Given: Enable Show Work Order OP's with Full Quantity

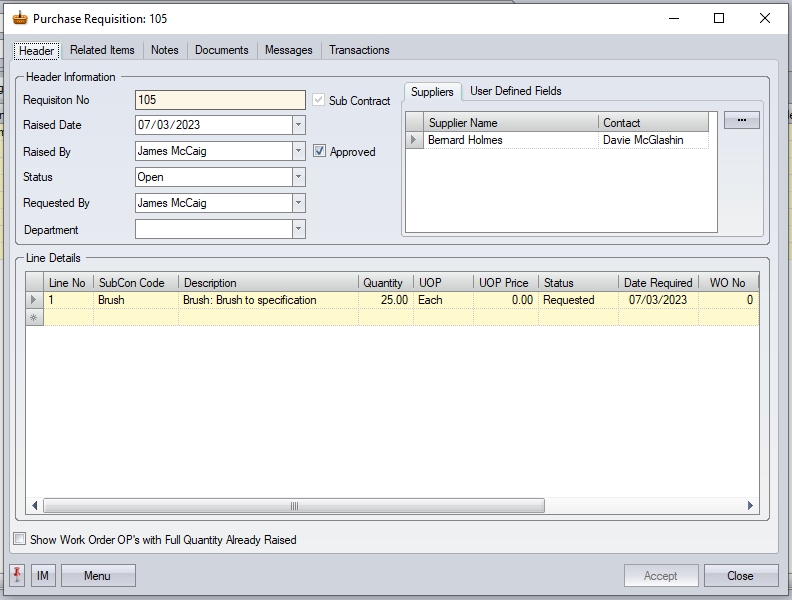Looking at the screenshot, I should [x=20, y=540].
